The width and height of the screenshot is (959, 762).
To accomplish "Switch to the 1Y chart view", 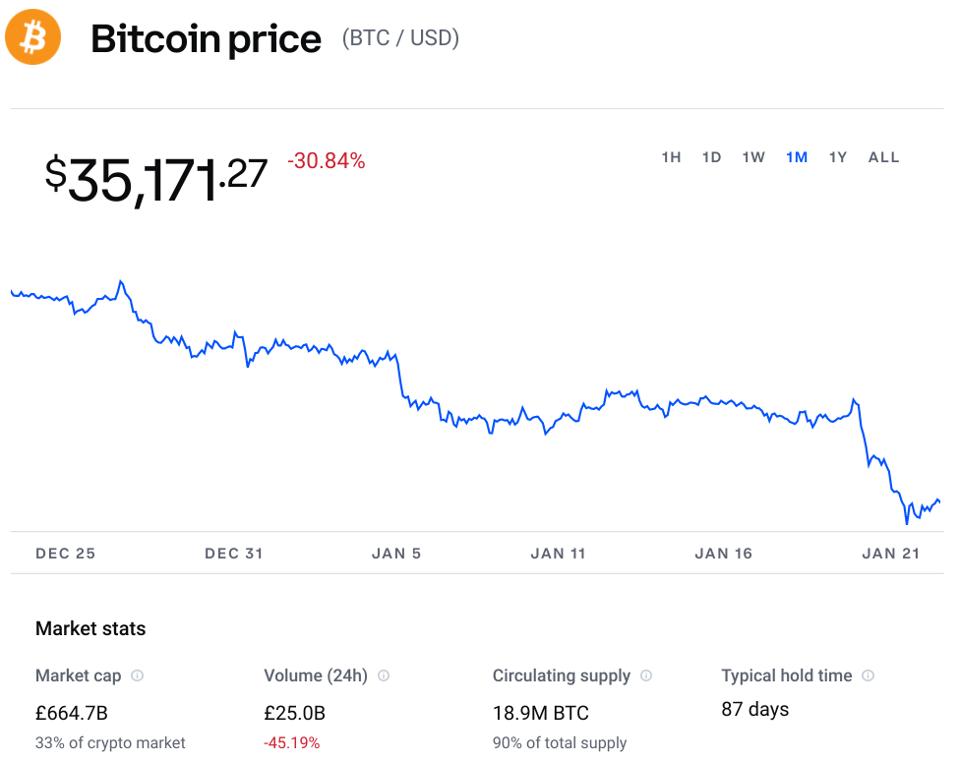I will click(x=838, y=157).
